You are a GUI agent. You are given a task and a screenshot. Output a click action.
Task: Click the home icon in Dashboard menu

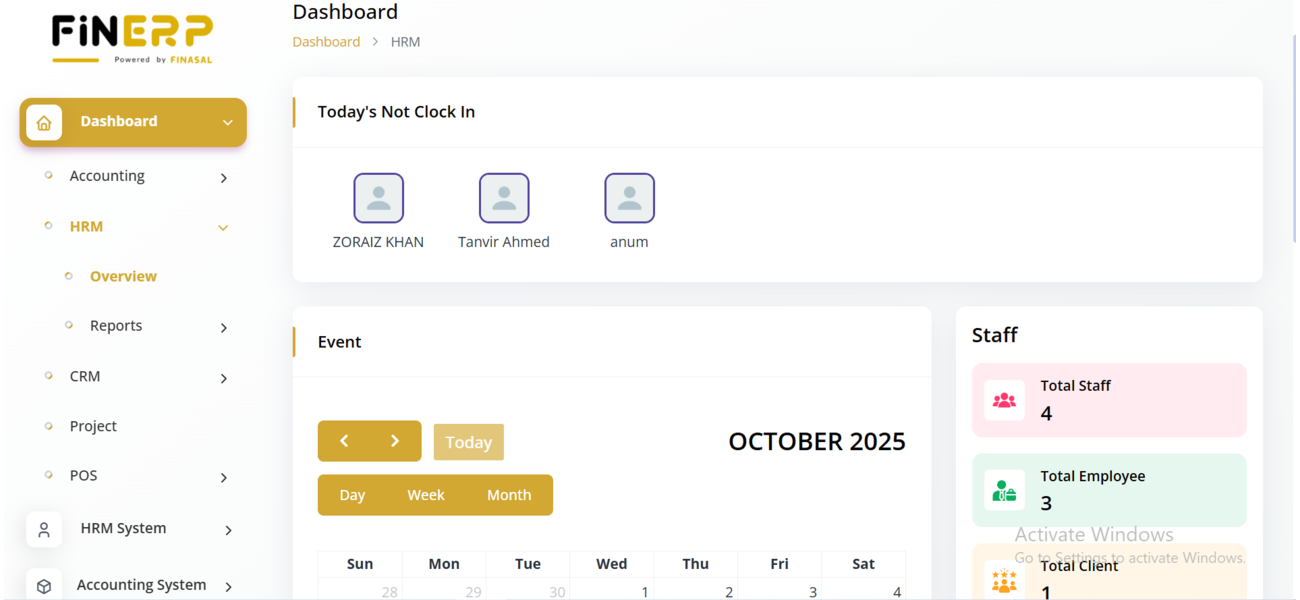(44, 123)
